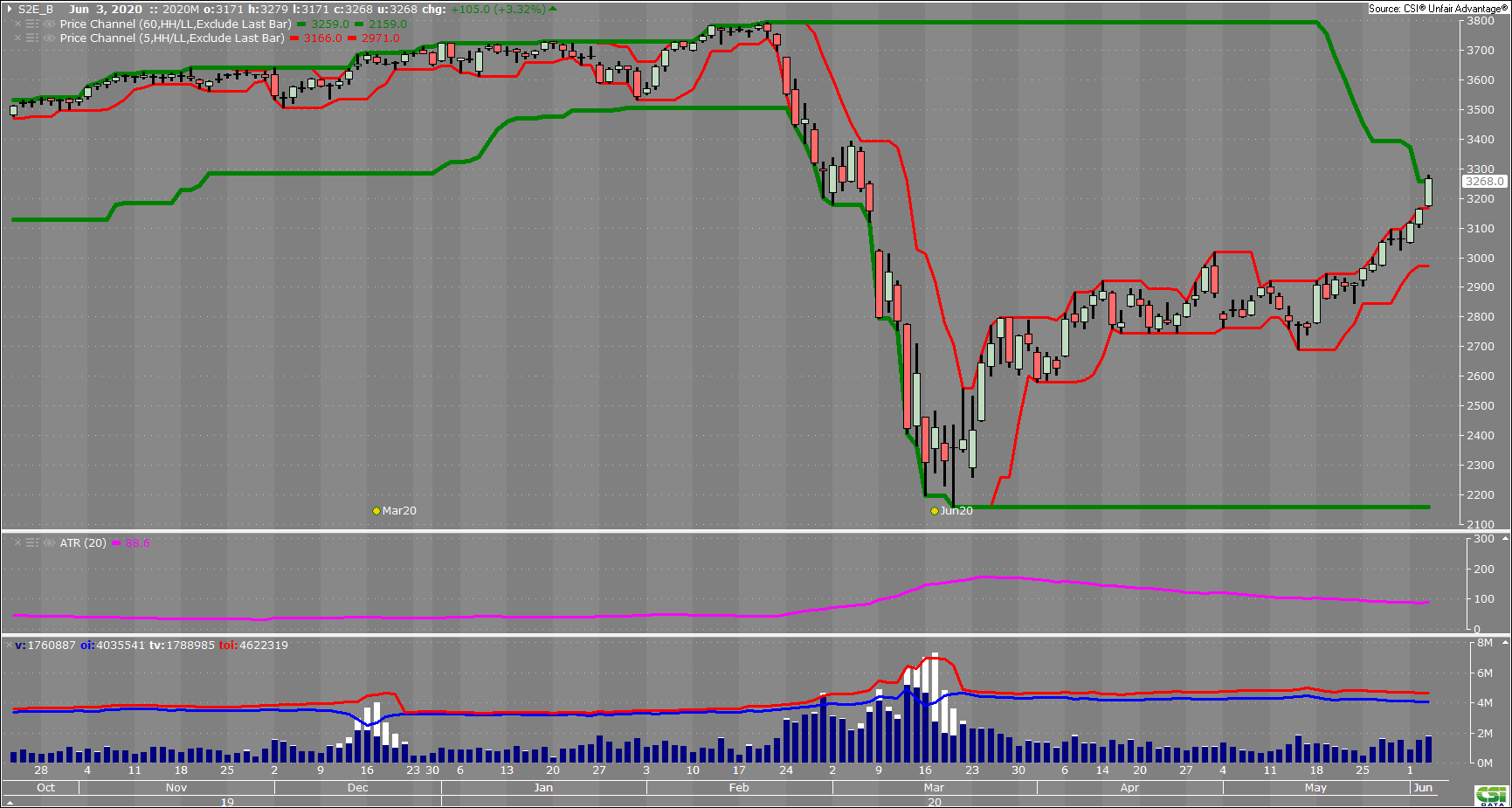Click the red channel value 3166.0

[x=323, y=38]
